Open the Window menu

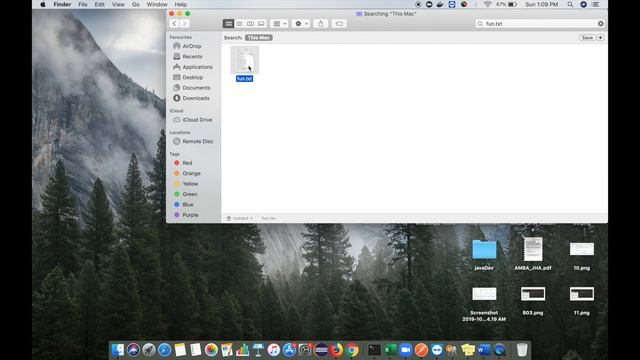(157, 4)
